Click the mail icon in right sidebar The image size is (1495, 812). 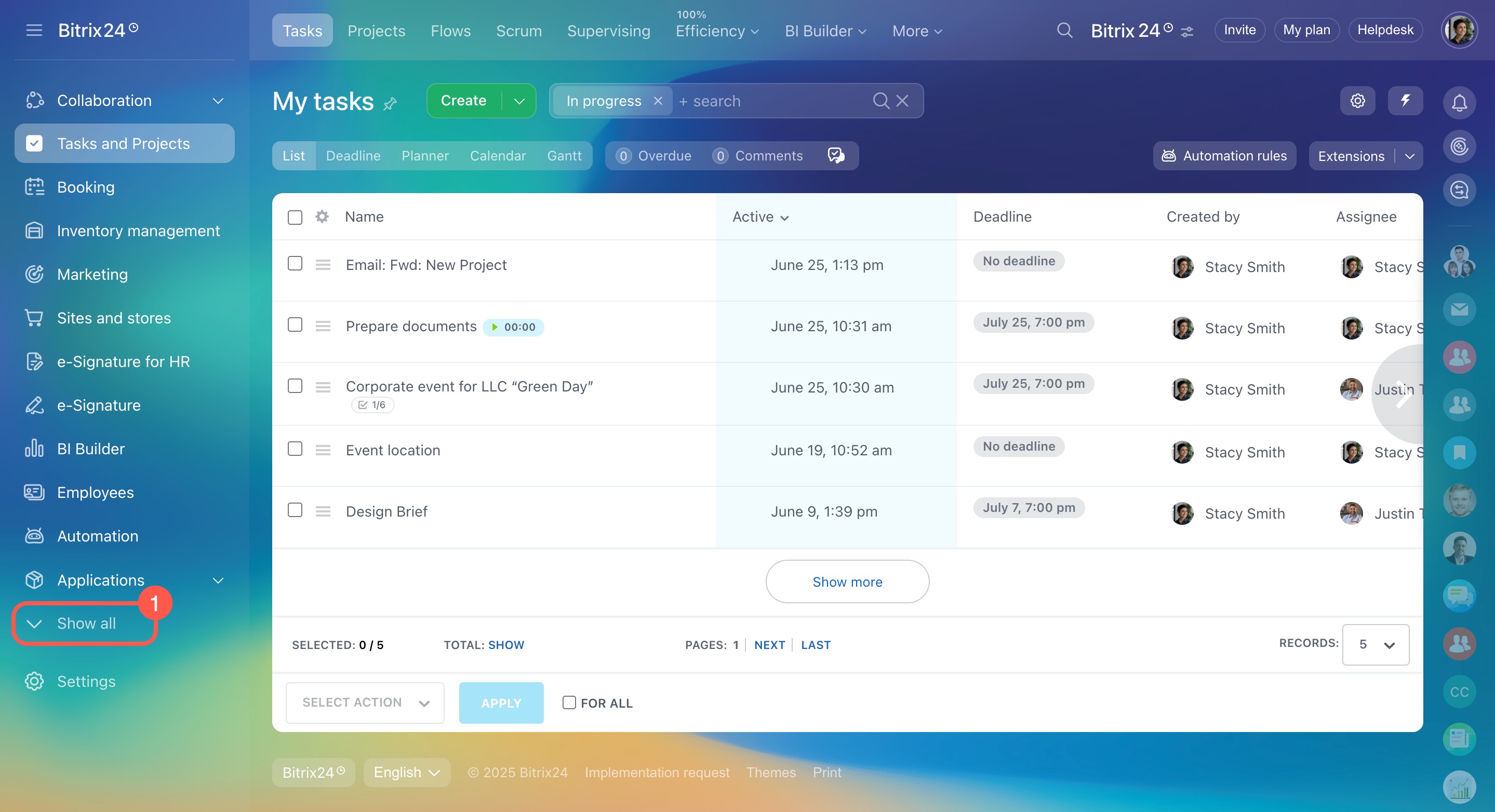click(x=1459, y=309)
